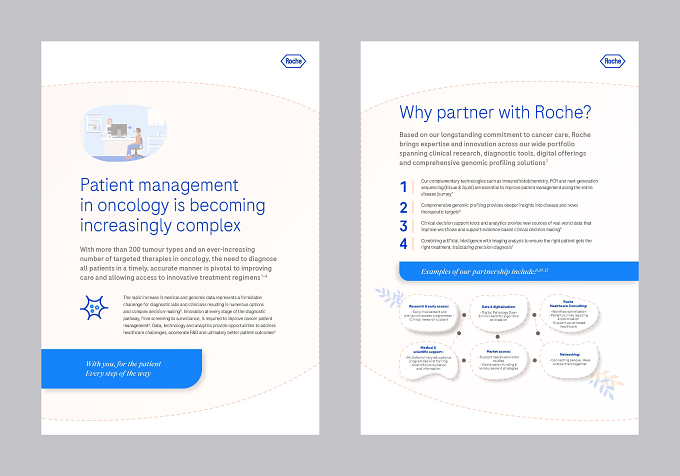Click the 'Patient management in oncology' heading
Screen dimensions: 680x476
tap(172, 205)
